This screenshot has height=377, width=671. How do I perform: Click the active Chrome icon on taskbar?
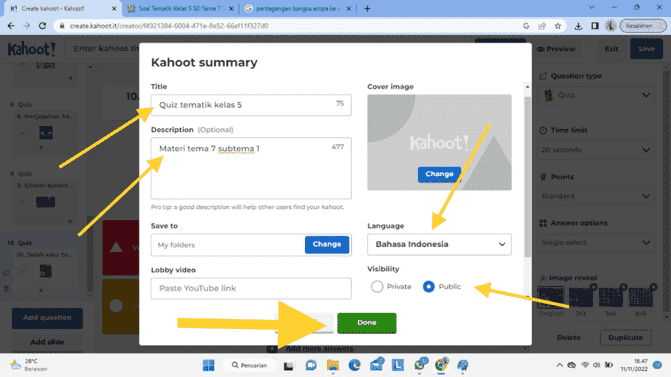coord(441,365)
